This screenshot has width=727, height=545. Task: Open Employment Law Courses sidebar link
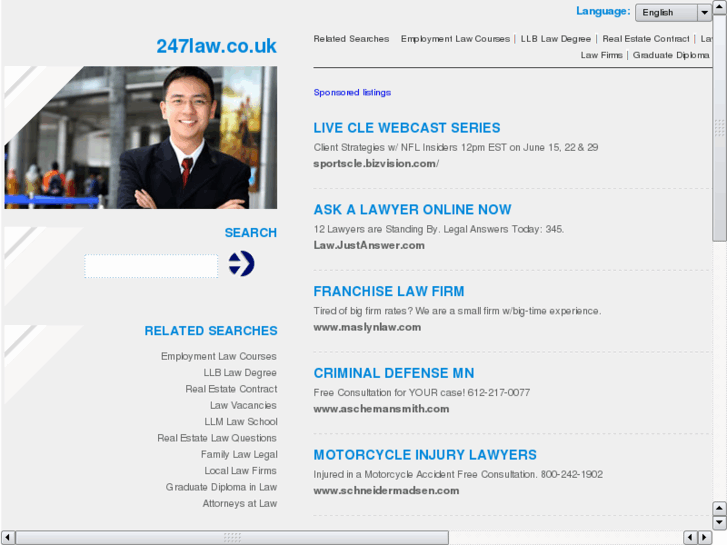(x=219, y=356)
